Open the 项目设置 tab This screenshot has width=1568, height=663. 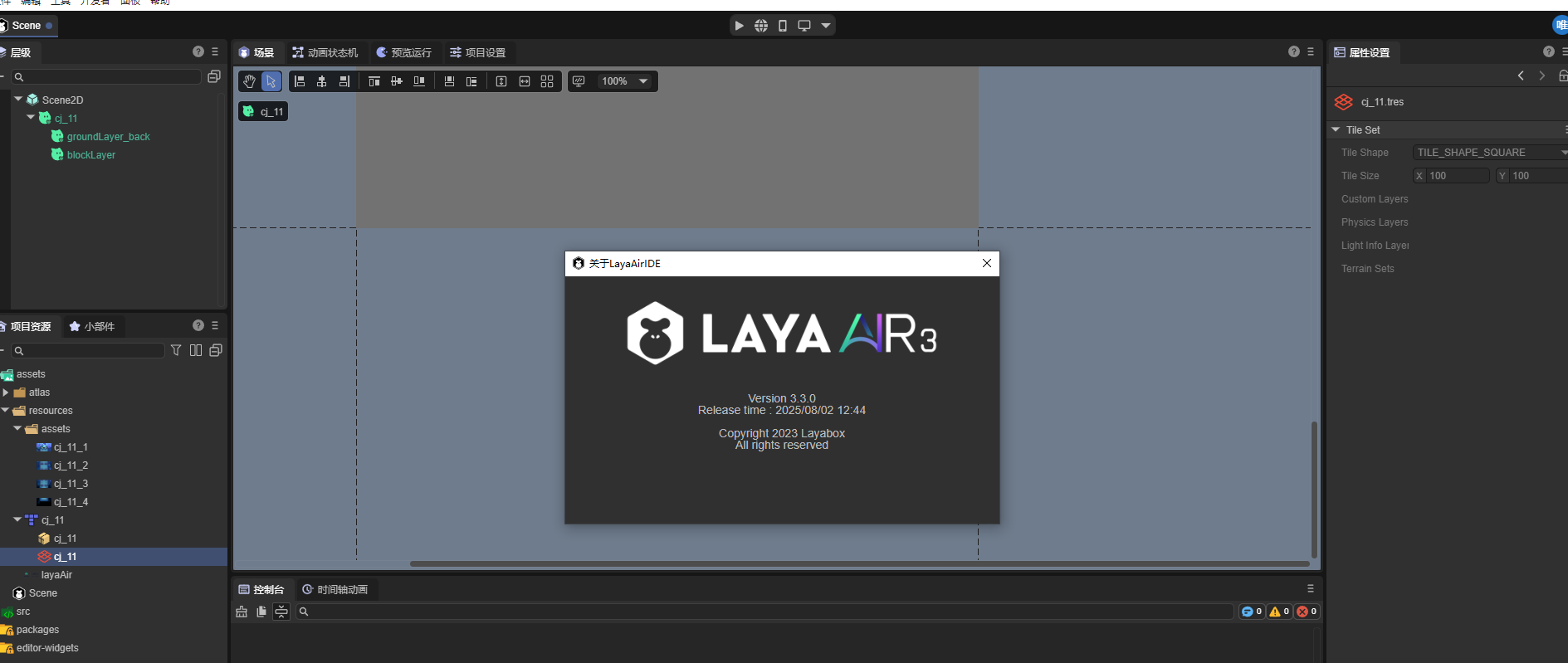tap(478, 52)
